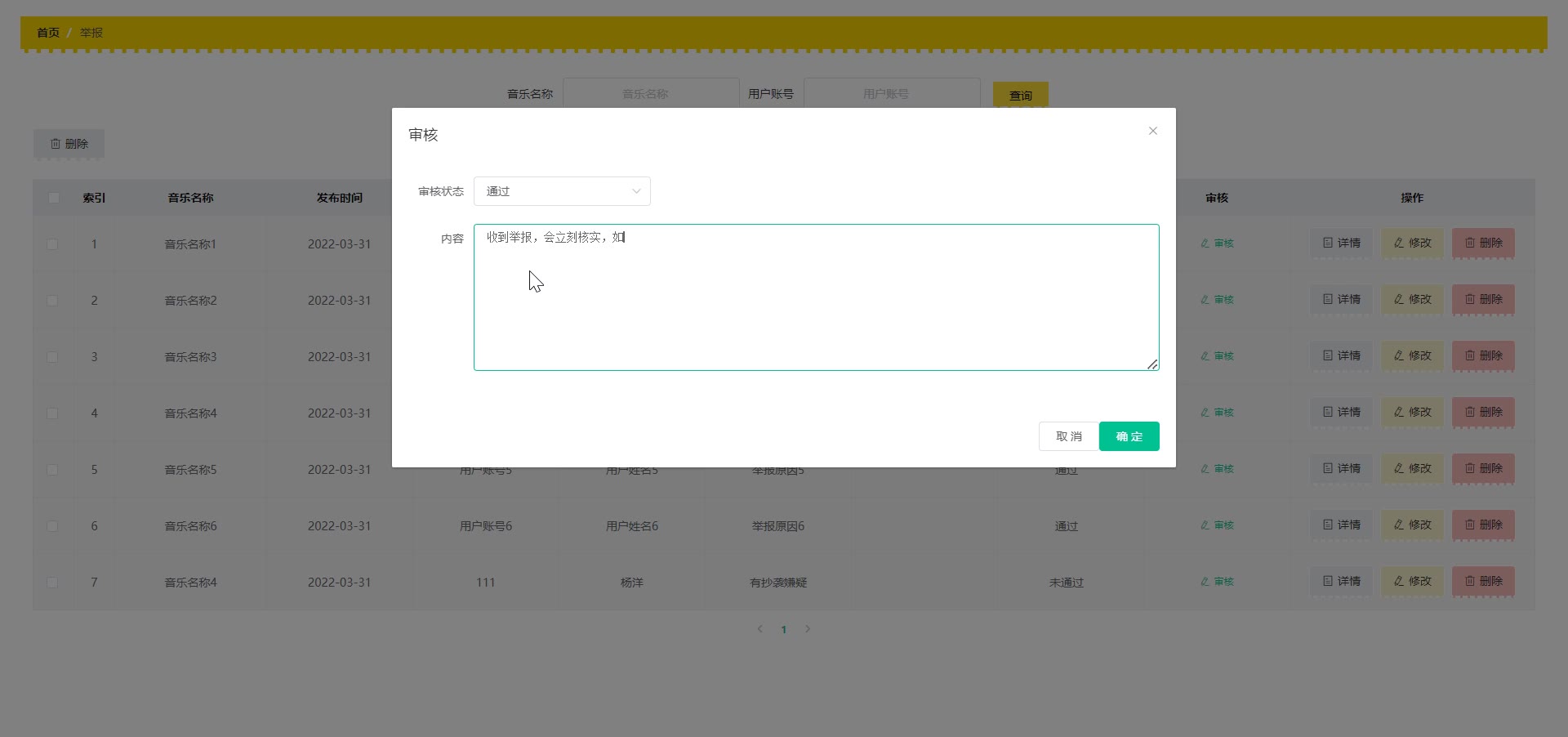Delete row 音乐名称5 with its 删除 button
This screenshot has width=1568, height=737.
[1483, 468]
